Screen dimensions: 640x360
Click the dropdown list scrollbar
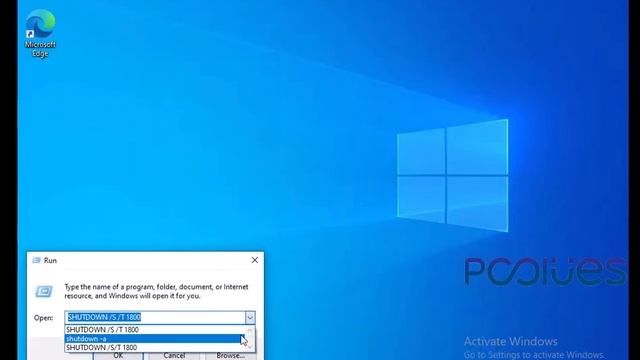tap(250, 338)
